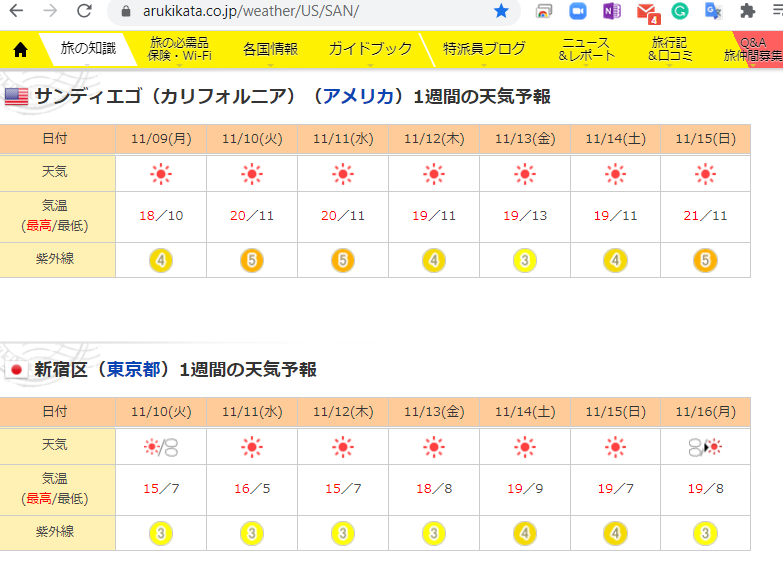Open 旅の必需品 保険・Wi-Fi menu
Screen dimensions: 783x587
click(x=180, y=49)
